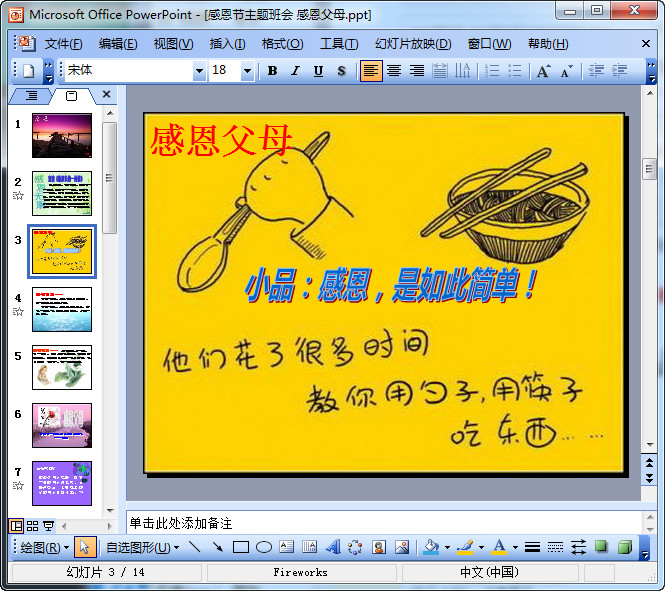Decrease font size with small A icon
The width and height of the screenshot is (665, 591).
coord(566,71)
